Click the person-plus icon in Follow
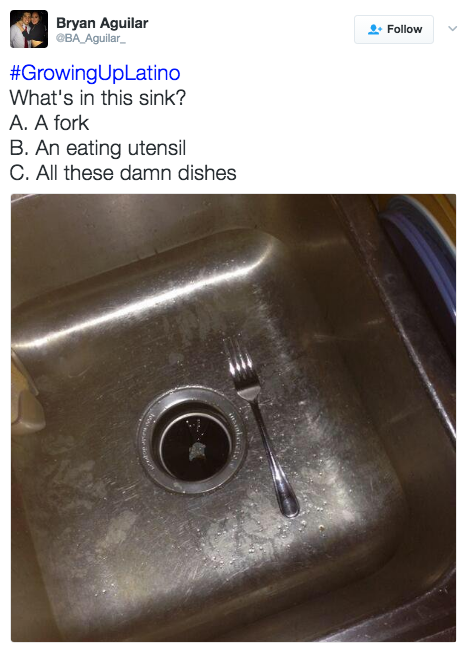467x648 pixels. [x=374, y=29]
